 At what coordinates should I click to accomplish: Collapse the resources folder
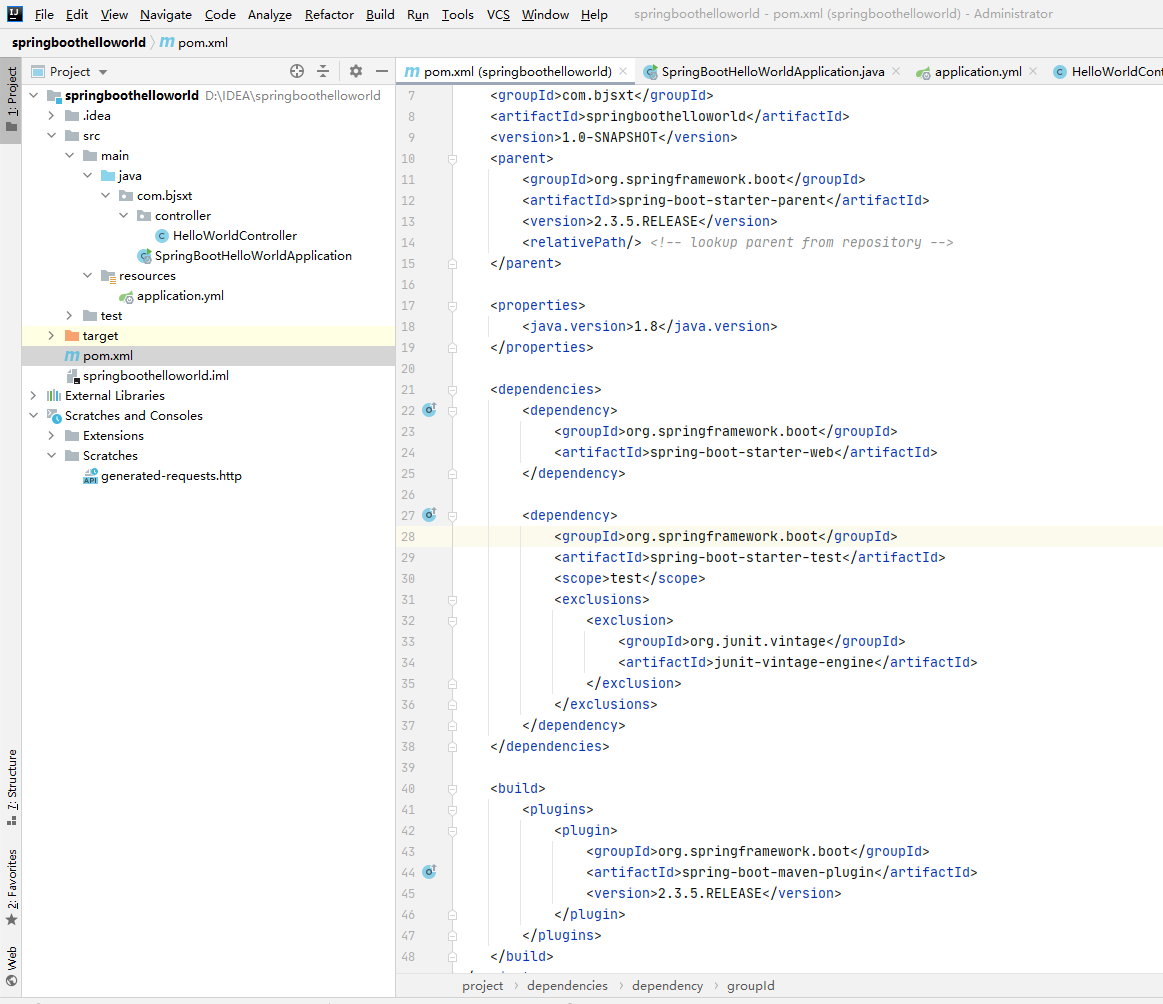[88, 276]
